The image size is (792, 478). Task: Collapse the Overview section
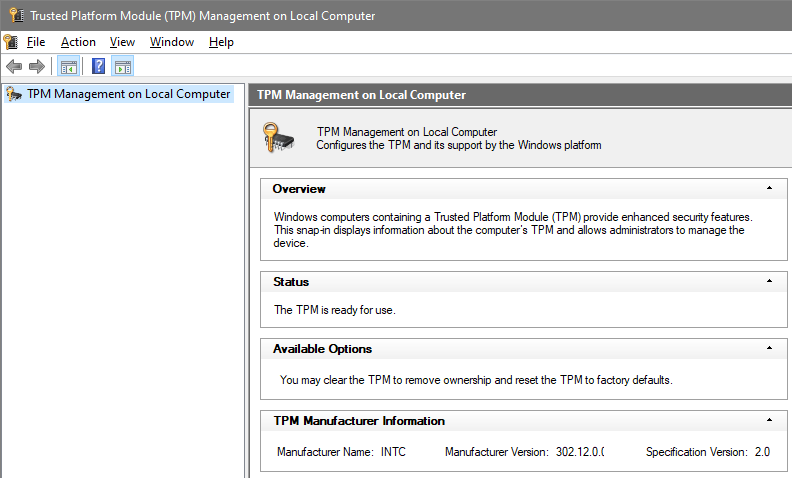pyautogui.click(x=769, y=188)
